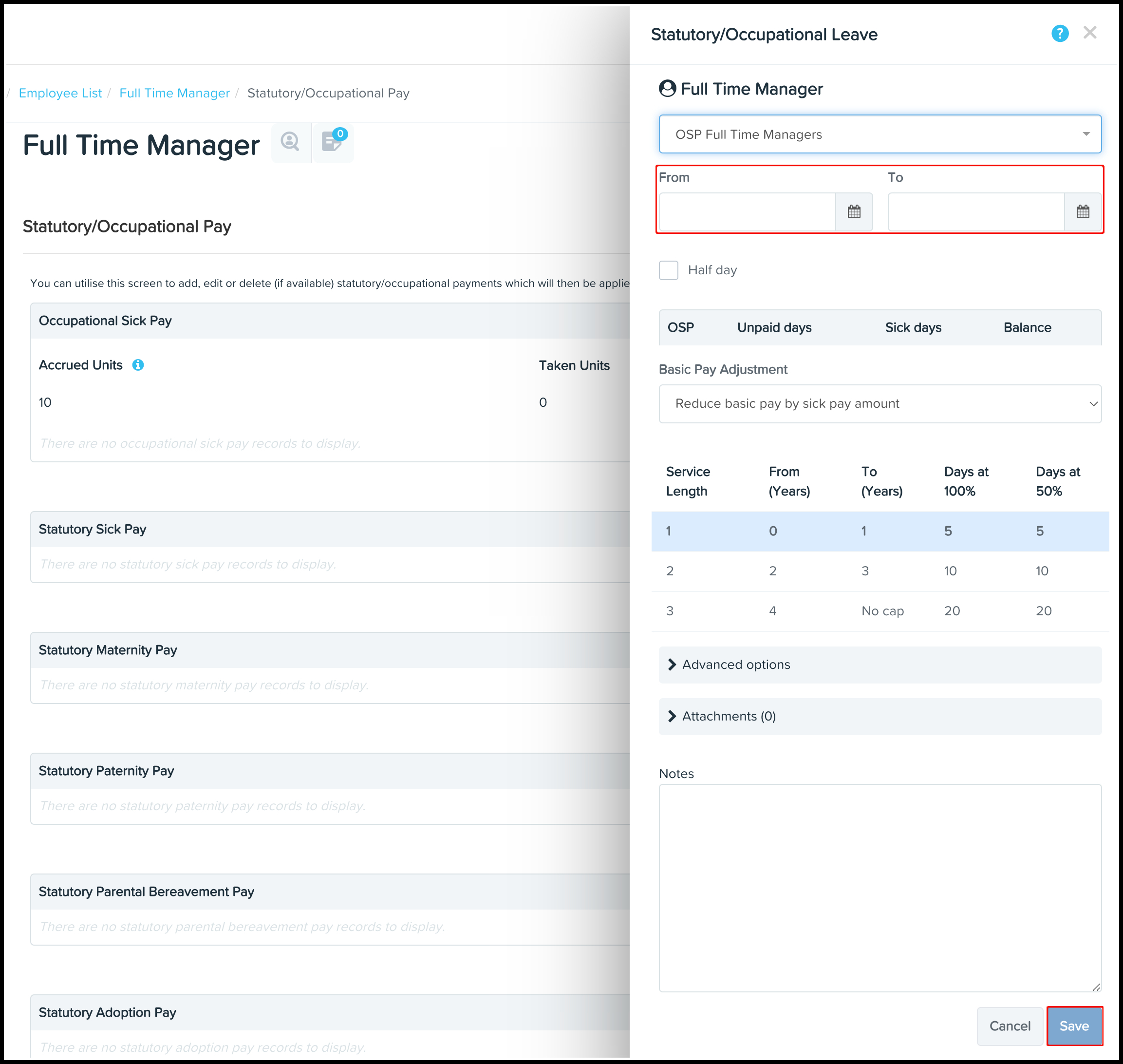Click the Cancel button
The height and width of the screenshot is (1064, 1123).
(1009, 1026)
